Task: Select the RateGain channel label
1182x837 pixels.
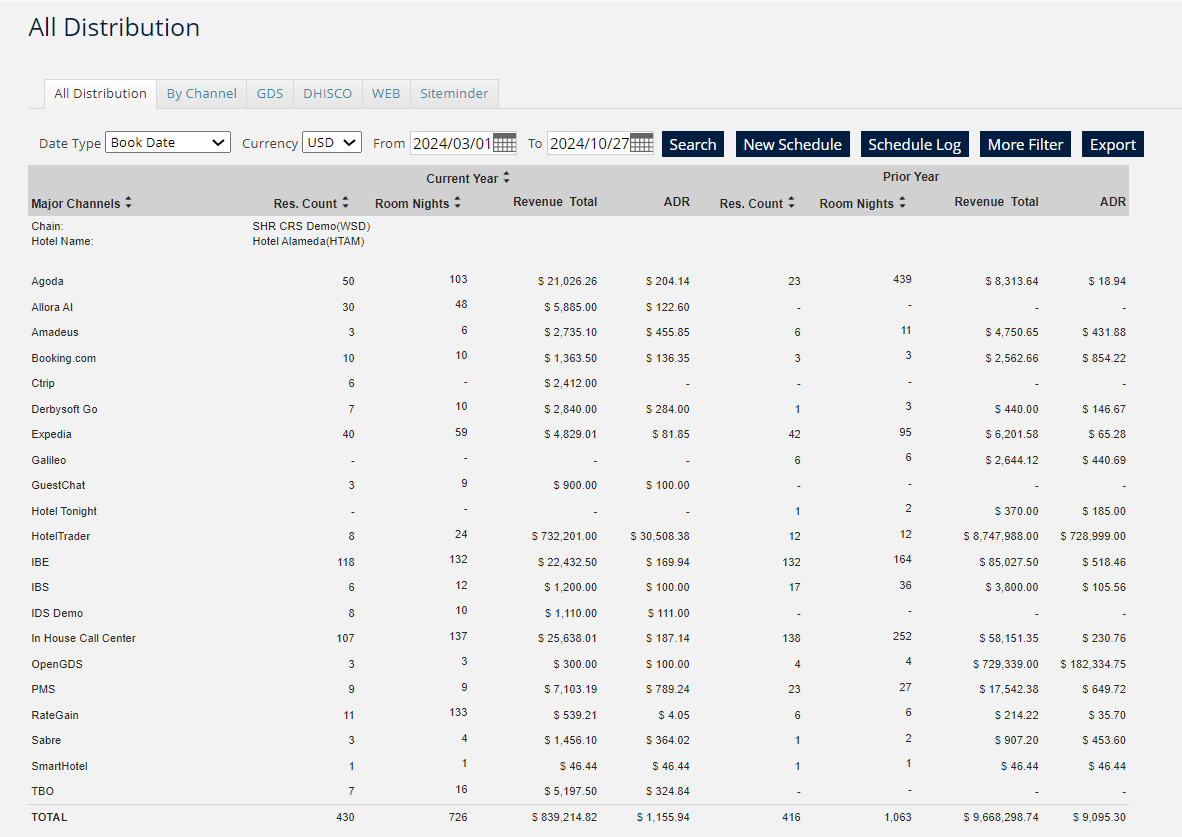Action: [x=54, y=715]
